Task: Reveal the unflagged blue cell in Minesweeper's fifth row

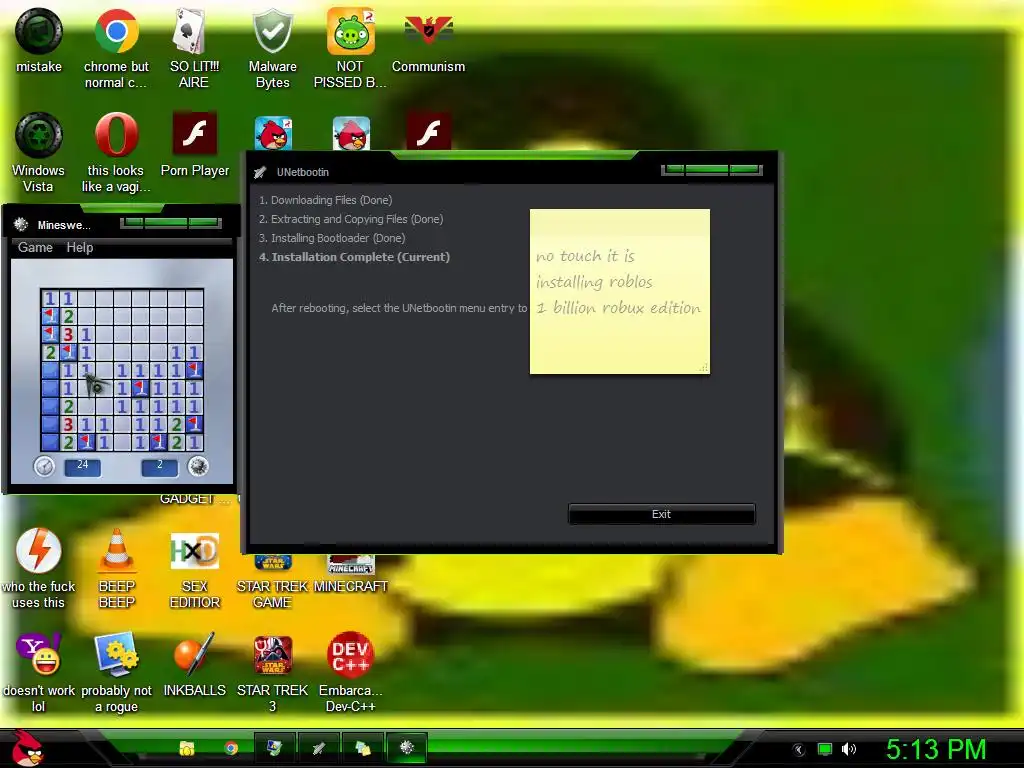Action: coord(50,370)
